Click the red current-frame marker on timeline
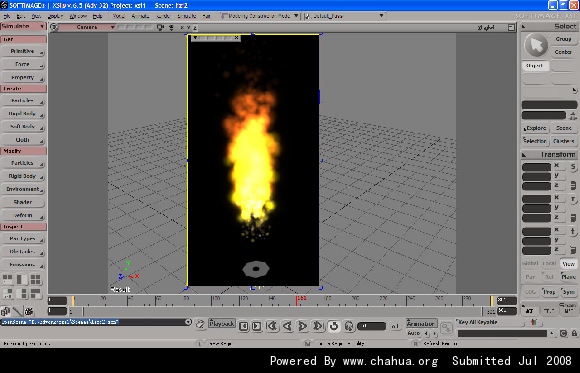The image size is (580, 373). 297,300
